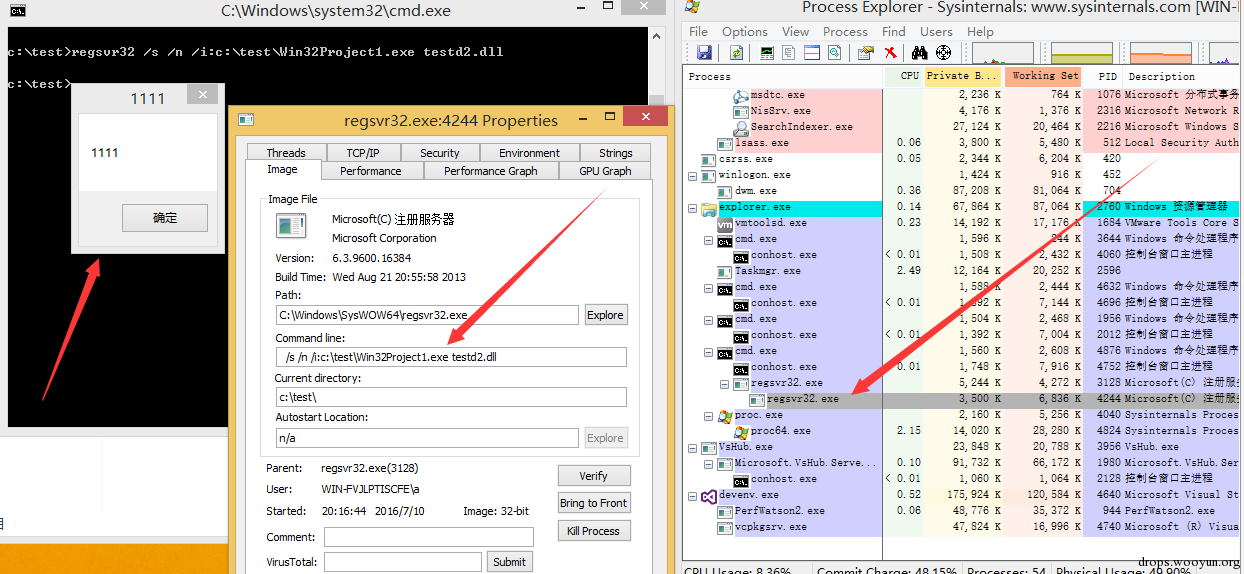Collapse the proc.exe tree node
Screen dimensions: 1244x574
tap(709, 415)
